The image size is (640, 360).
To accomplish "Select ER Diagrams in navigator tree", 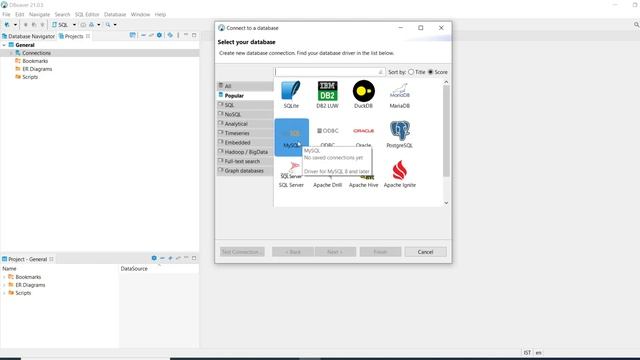I will pos(37,69).
